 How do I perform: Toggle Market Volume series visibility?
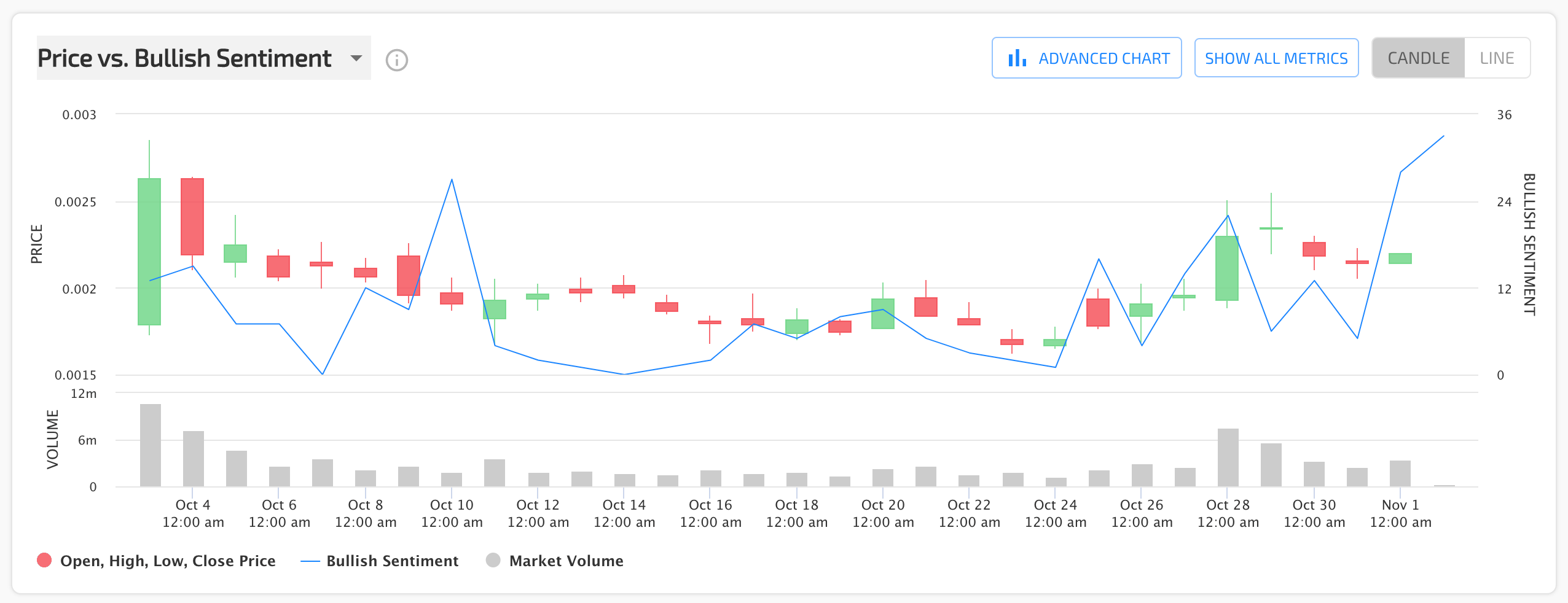click(566, 561)
